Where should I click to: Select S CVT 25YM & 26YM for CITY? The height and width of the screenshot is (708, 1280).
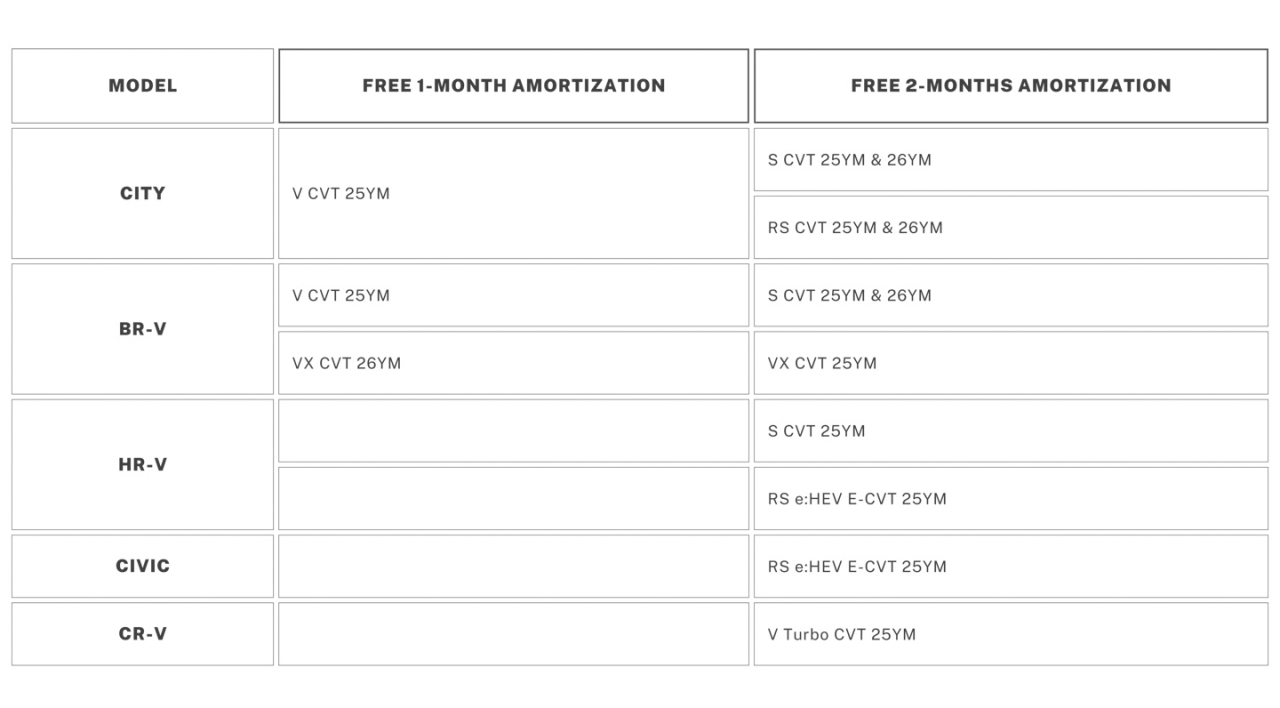[x=849, y=159]
